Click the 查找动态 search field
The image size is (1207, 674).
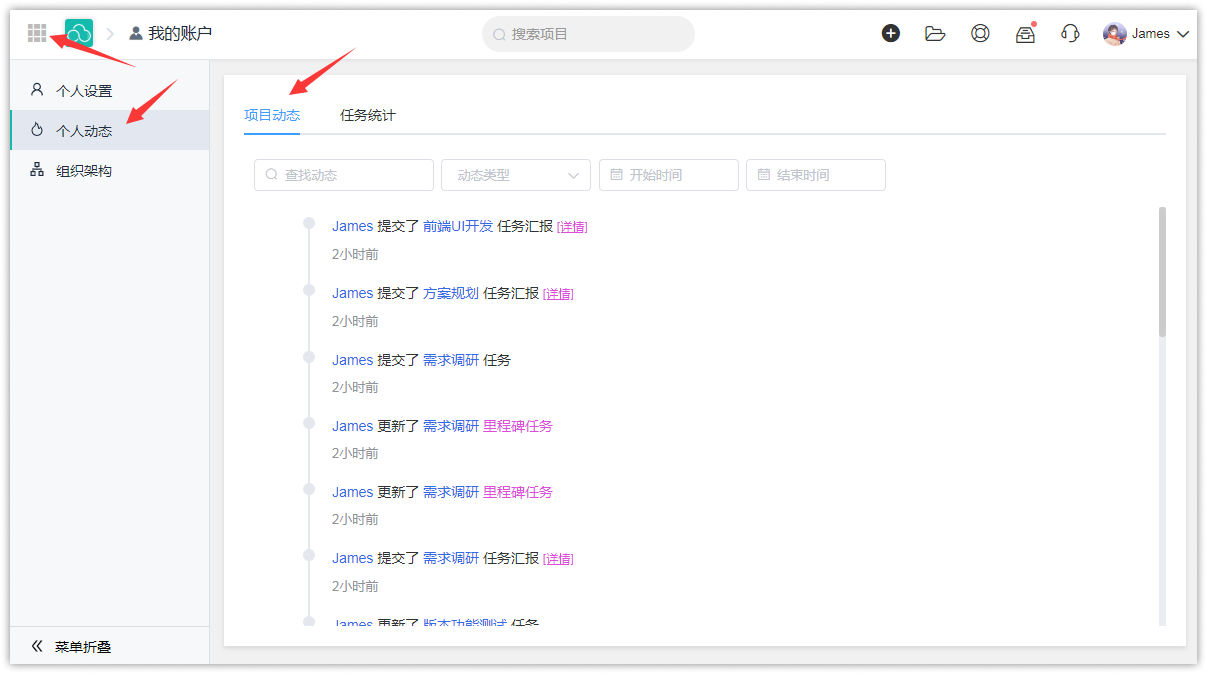click(x=344, y=175)
